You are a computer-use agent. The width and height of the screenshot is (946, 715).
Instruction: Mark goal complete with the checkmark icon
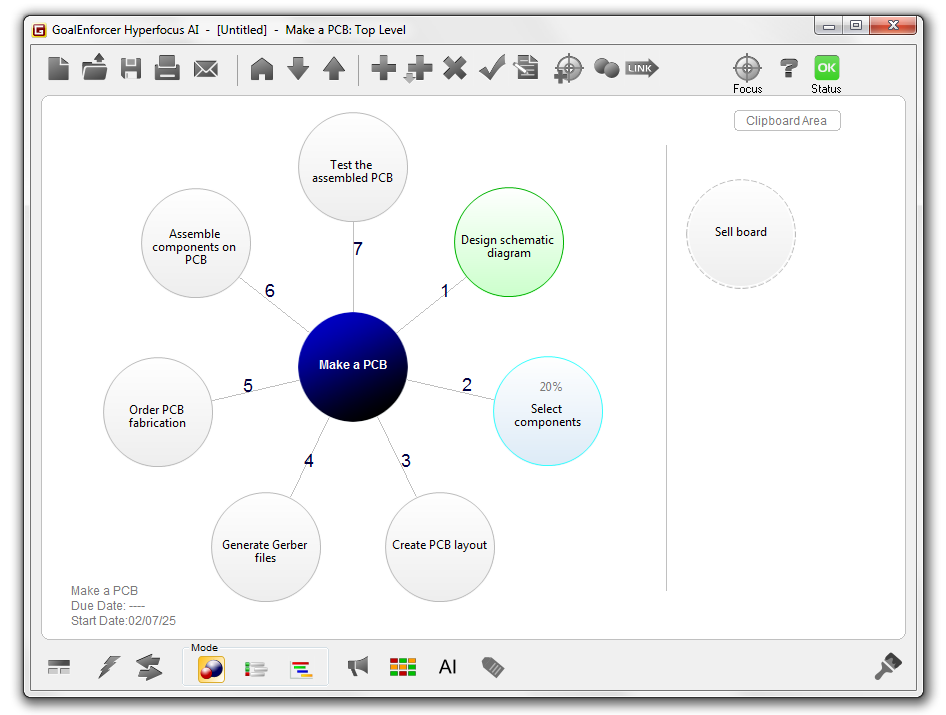(491, 68)
